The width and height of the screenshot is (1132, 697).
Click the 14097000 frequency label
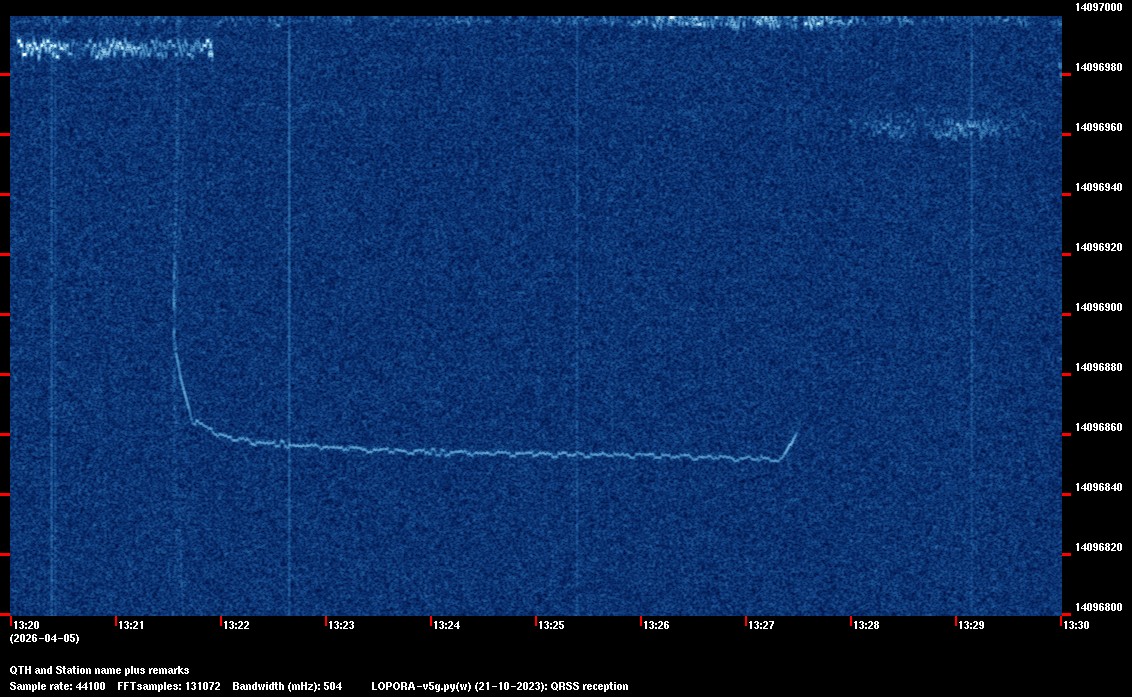tap(1099, 7)
